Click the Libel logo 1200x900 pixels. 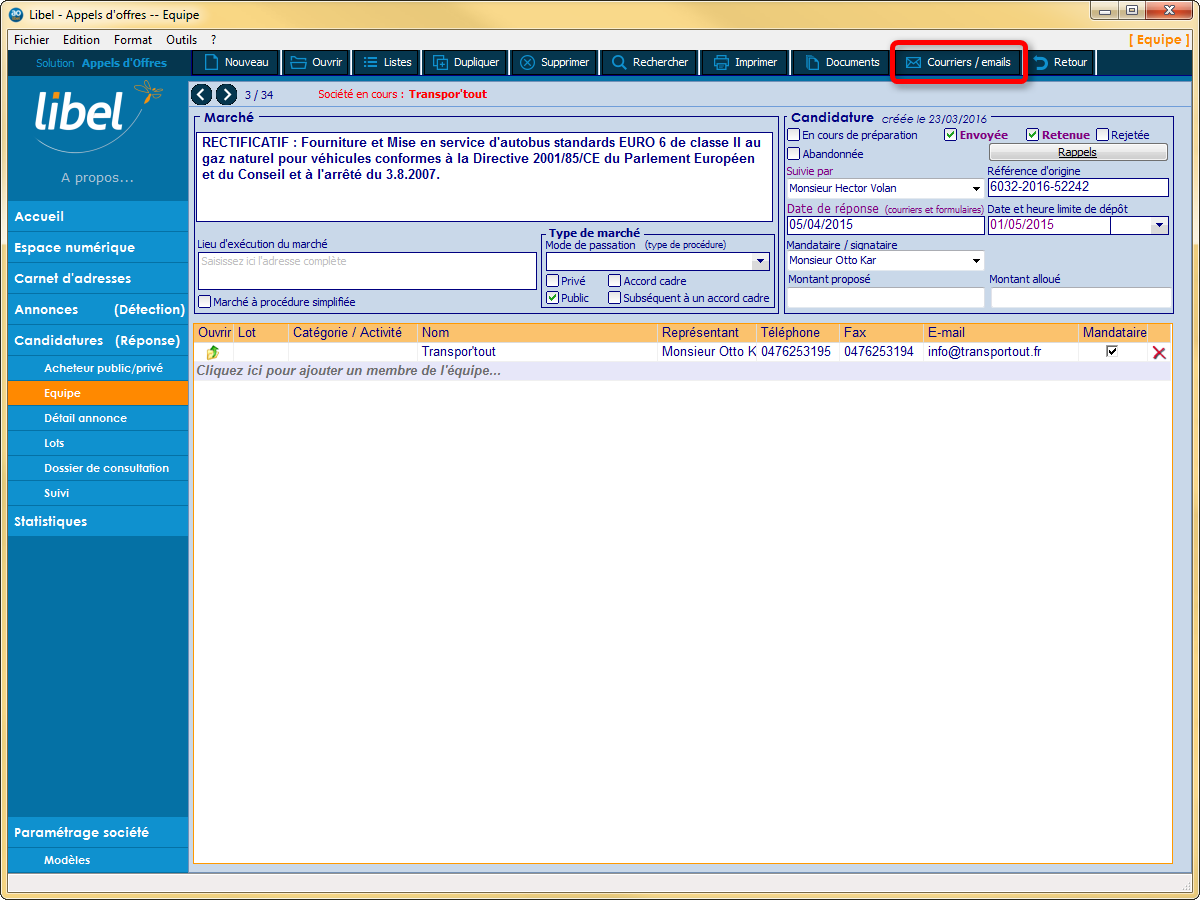point(96,118)
